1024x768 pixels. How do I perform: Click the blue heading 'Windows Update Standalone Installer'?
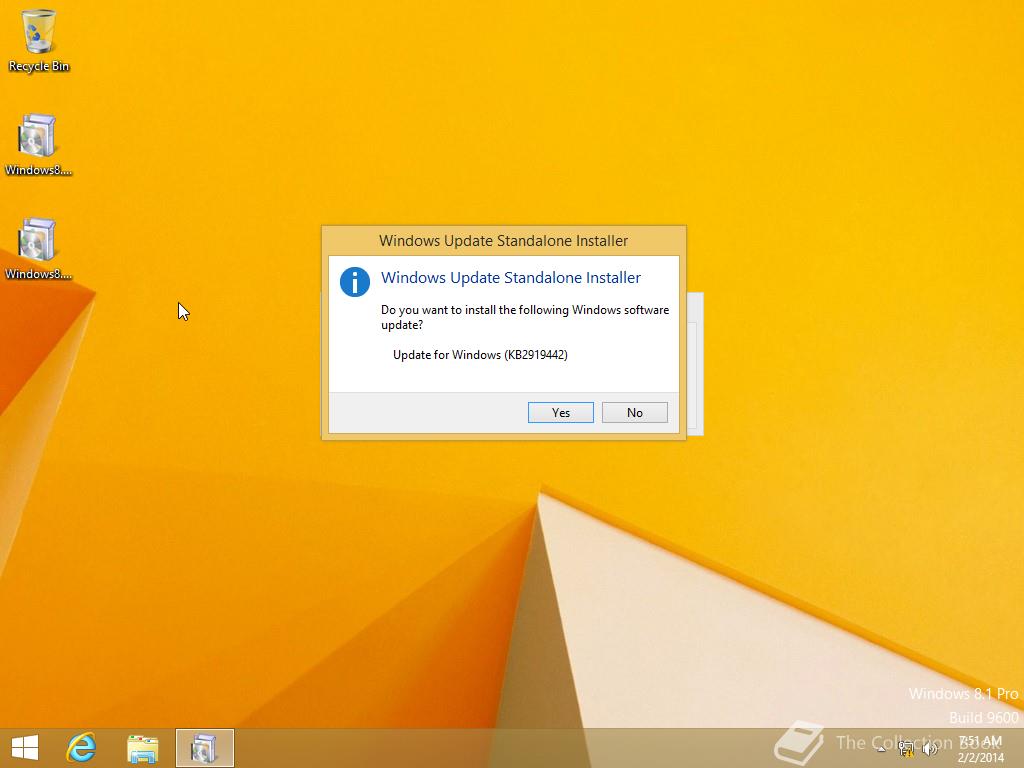click(511, 278)
